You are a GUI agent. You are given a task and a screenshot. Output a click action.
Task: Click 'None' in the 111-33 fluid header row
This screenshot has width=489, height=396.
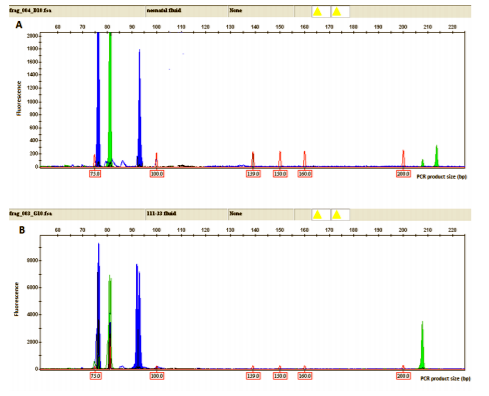click(x=235, y=213)
